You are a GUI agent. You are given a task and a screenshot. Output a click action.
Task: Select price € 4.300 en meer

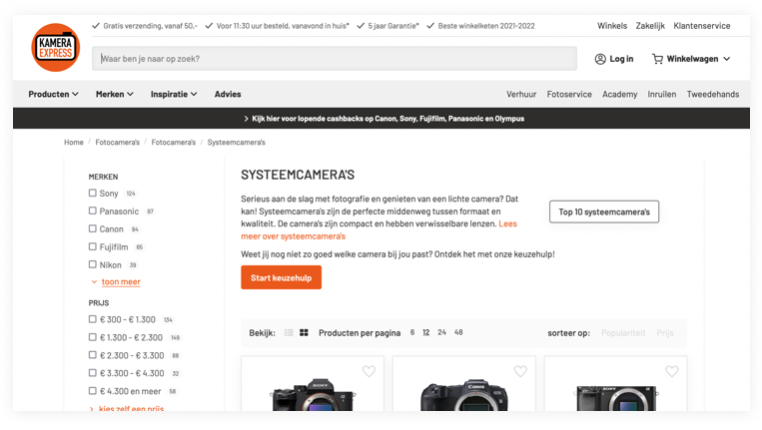tap(92, 391)
